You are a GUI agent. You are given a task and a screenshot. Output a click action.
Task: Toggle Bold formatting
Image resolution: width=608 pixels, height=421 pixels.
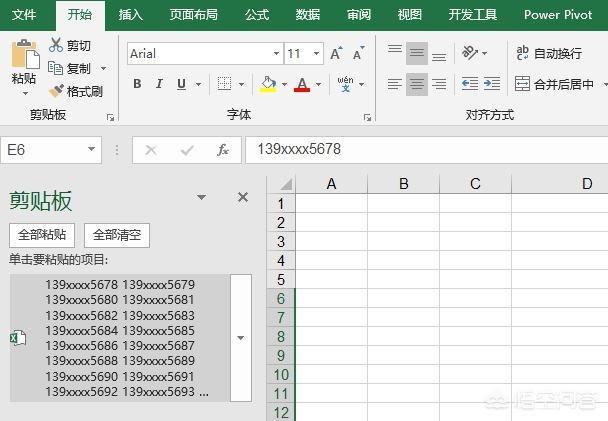[137, 83]
